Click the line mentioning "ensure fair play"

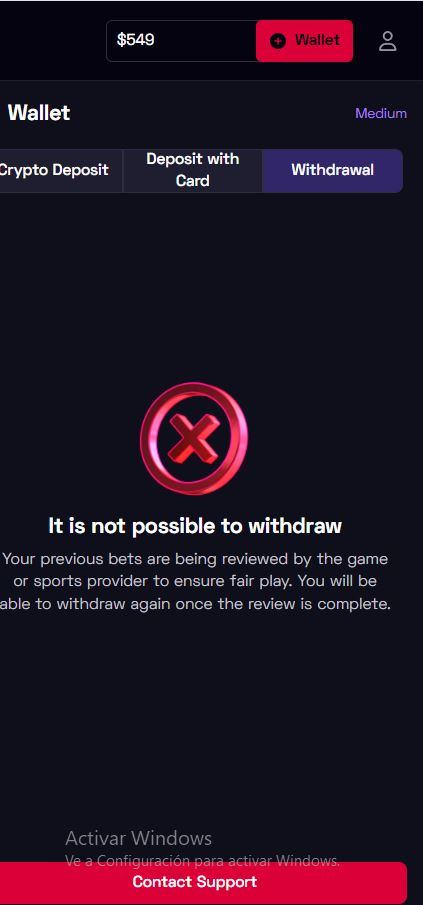195,581
